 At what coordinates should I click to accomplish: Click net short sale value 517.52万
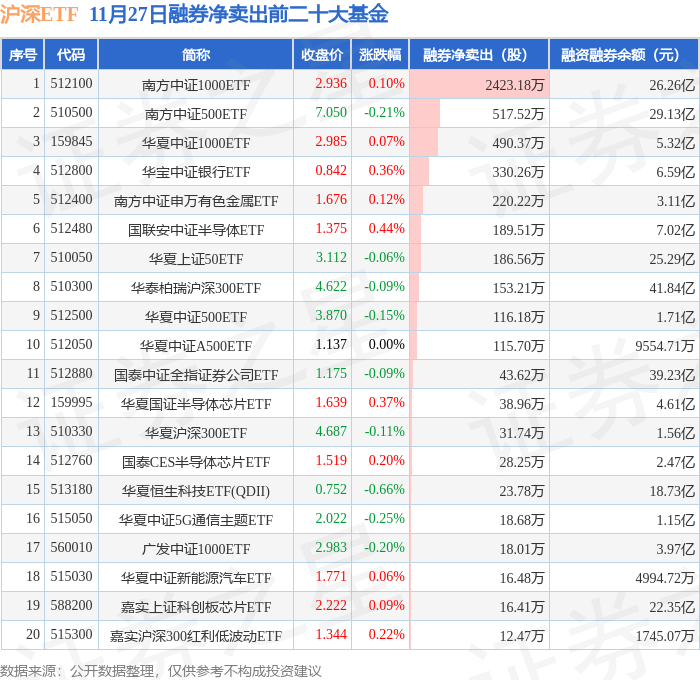click(x=518, y=113)
